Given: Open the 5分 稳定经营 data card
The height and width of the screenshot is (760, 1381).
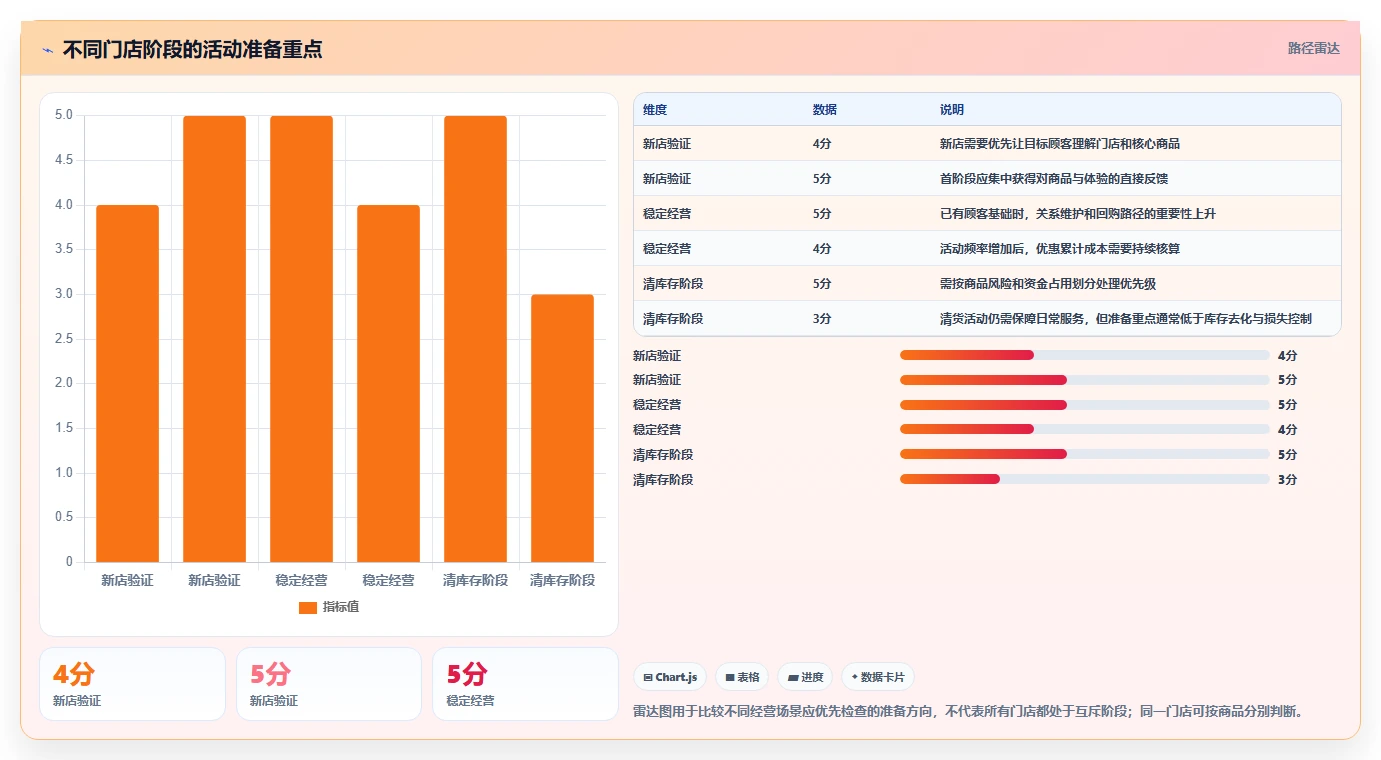Looking at the screenshot, I should click(x=525, y=684).
